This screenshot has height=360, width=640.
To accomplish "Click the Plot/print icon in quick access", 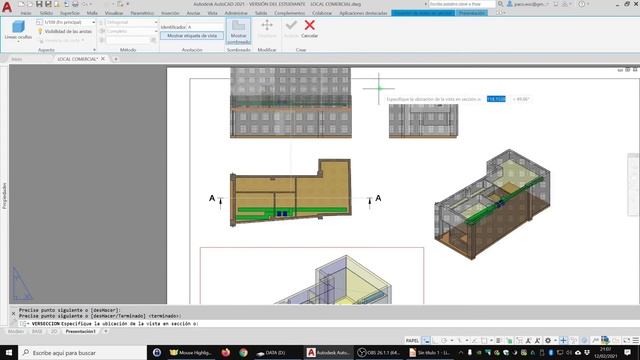I will tap(75, 4).
